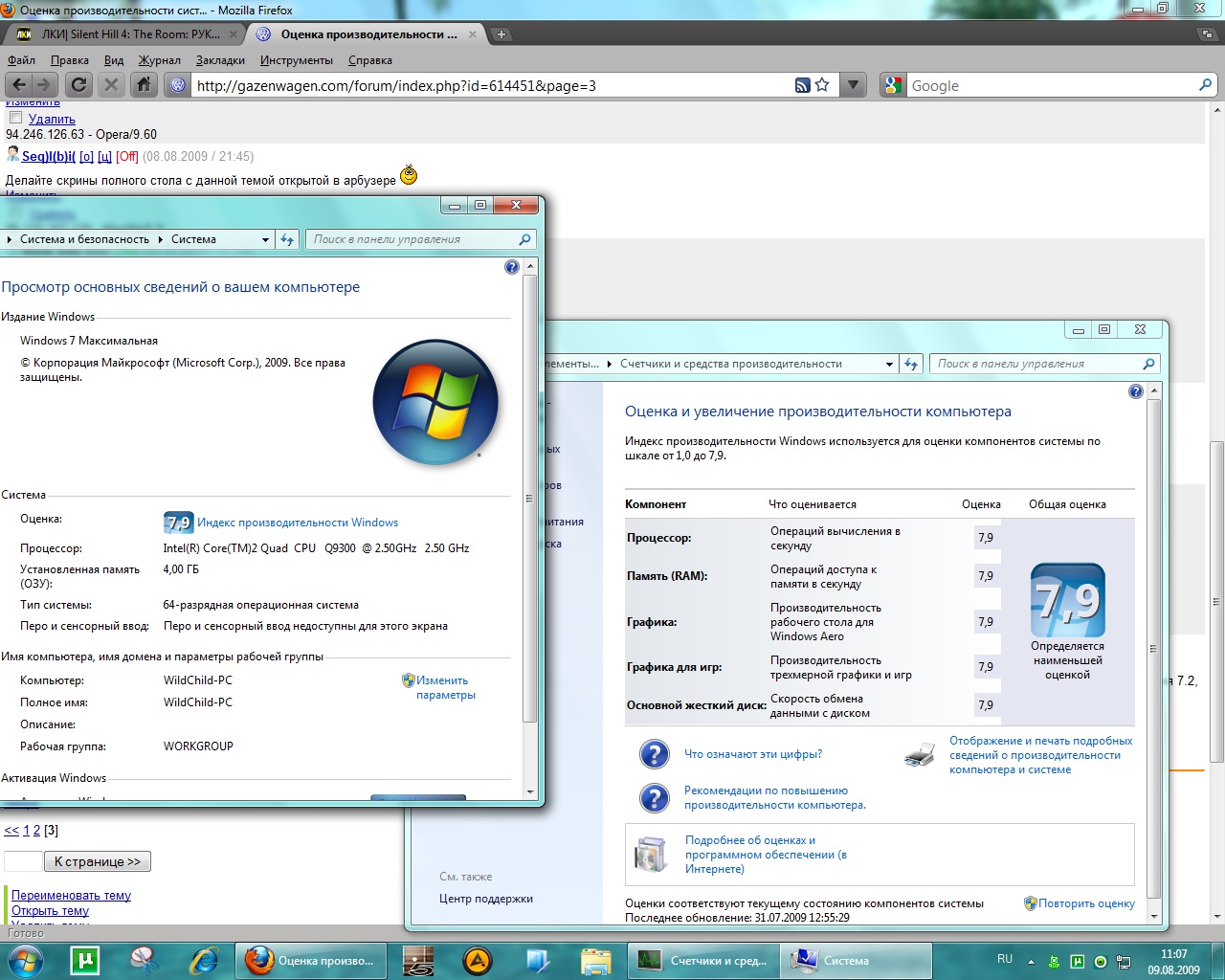Image resolution: width=1225 pixels, height=980 pixels.
Task: Subscribe via RSS feed icon in address bar
Action: tap(802, 85)
